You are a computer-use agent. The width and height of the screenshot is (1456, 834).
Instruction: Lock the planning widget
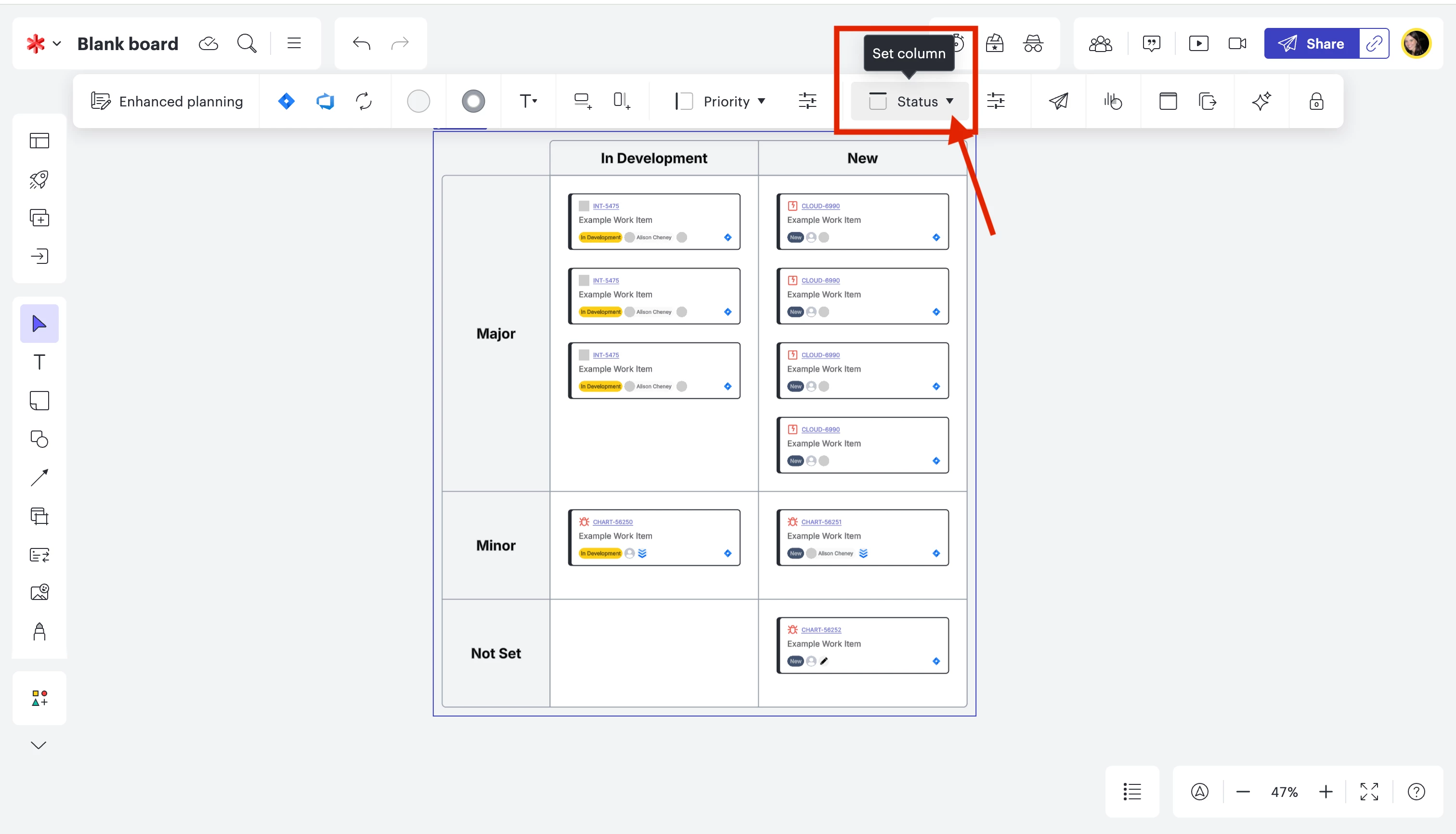tap(1316, 102)
